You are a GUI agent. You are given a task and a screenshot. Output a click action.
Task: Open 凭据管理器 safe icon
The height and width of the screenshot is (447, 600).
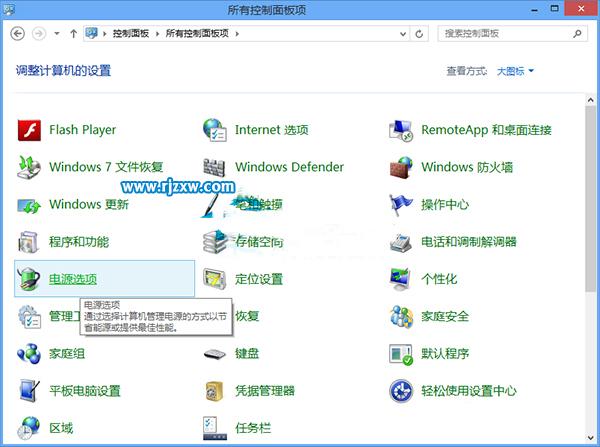pos(215,391)
